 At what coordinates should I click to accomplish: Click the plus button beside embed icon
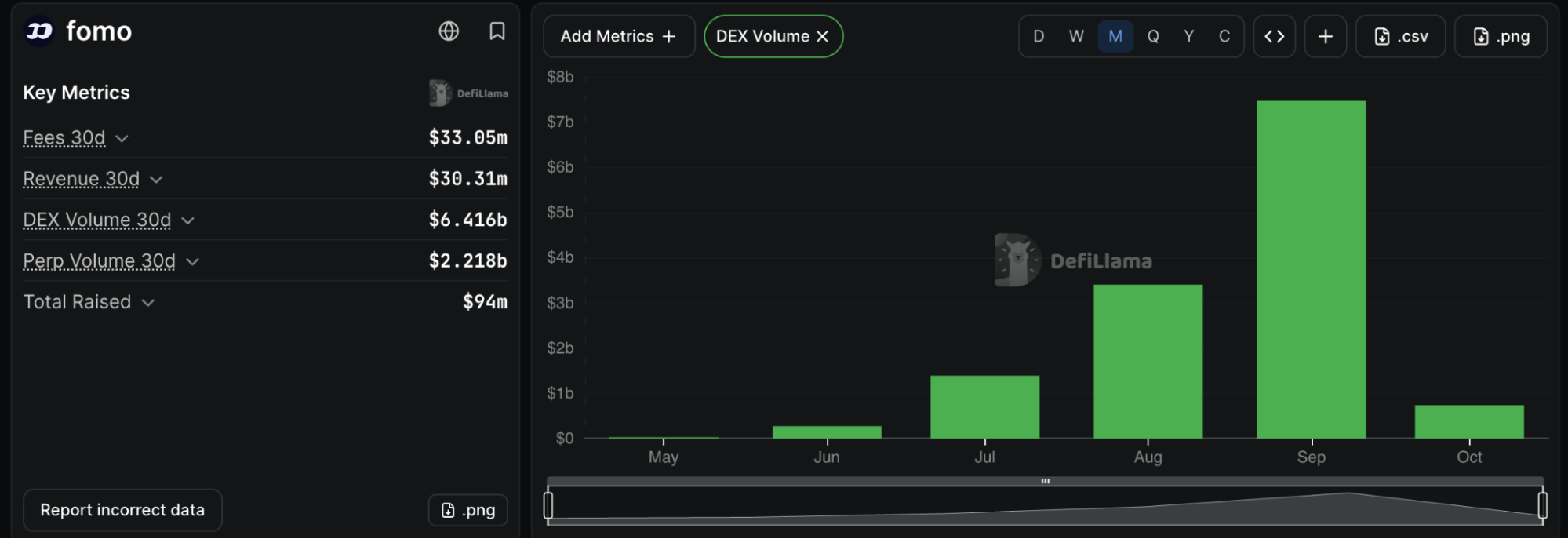(x=1326, y=36)
